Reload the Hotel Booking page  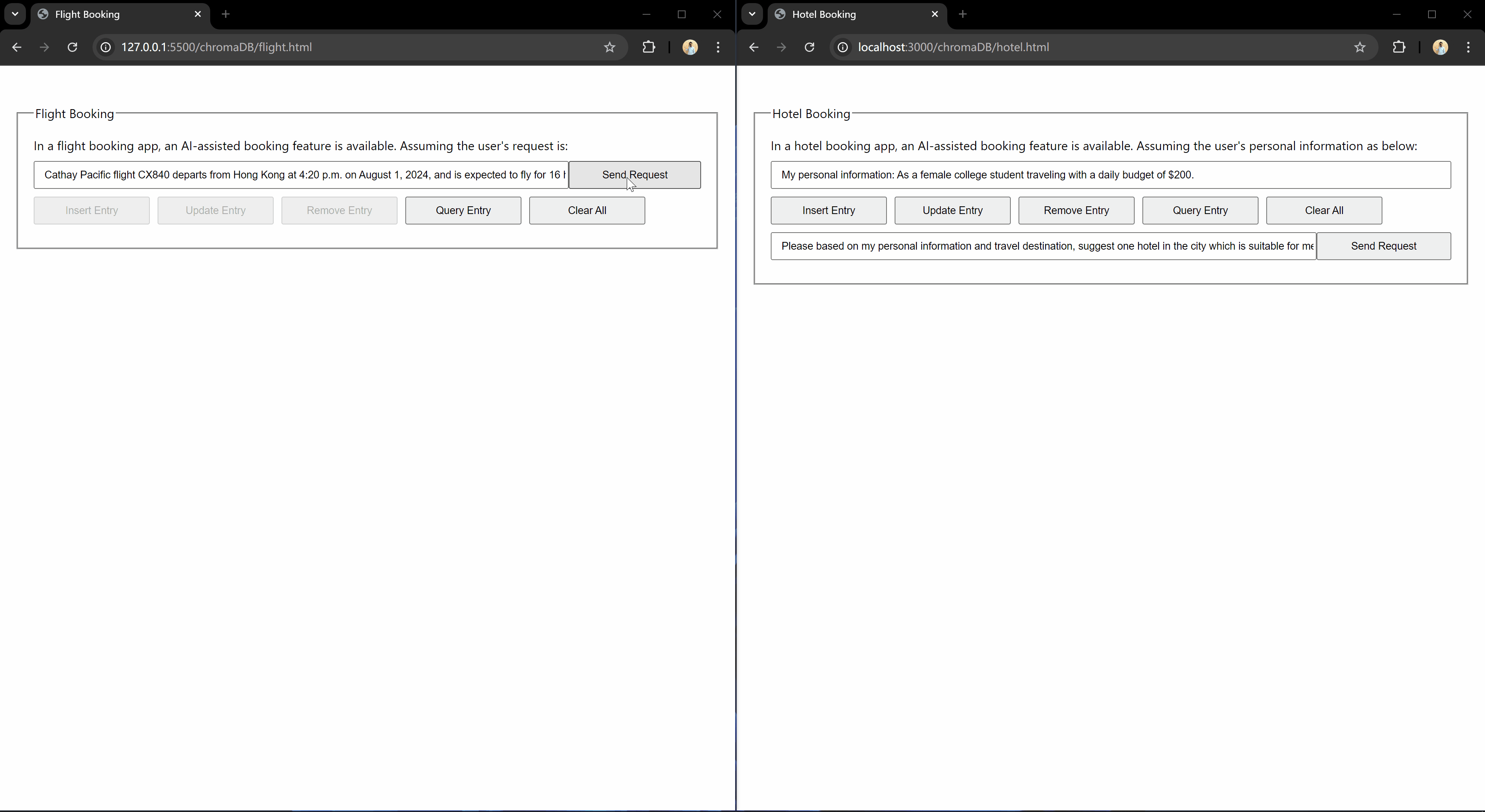[809, 47]
